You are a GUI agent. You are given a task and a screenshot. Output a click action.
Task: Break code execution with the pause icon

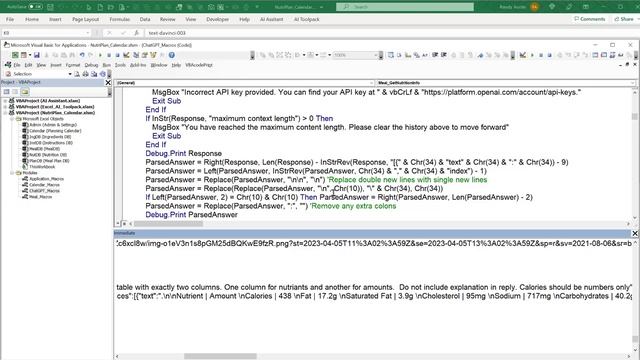click(x=109, y=55)
